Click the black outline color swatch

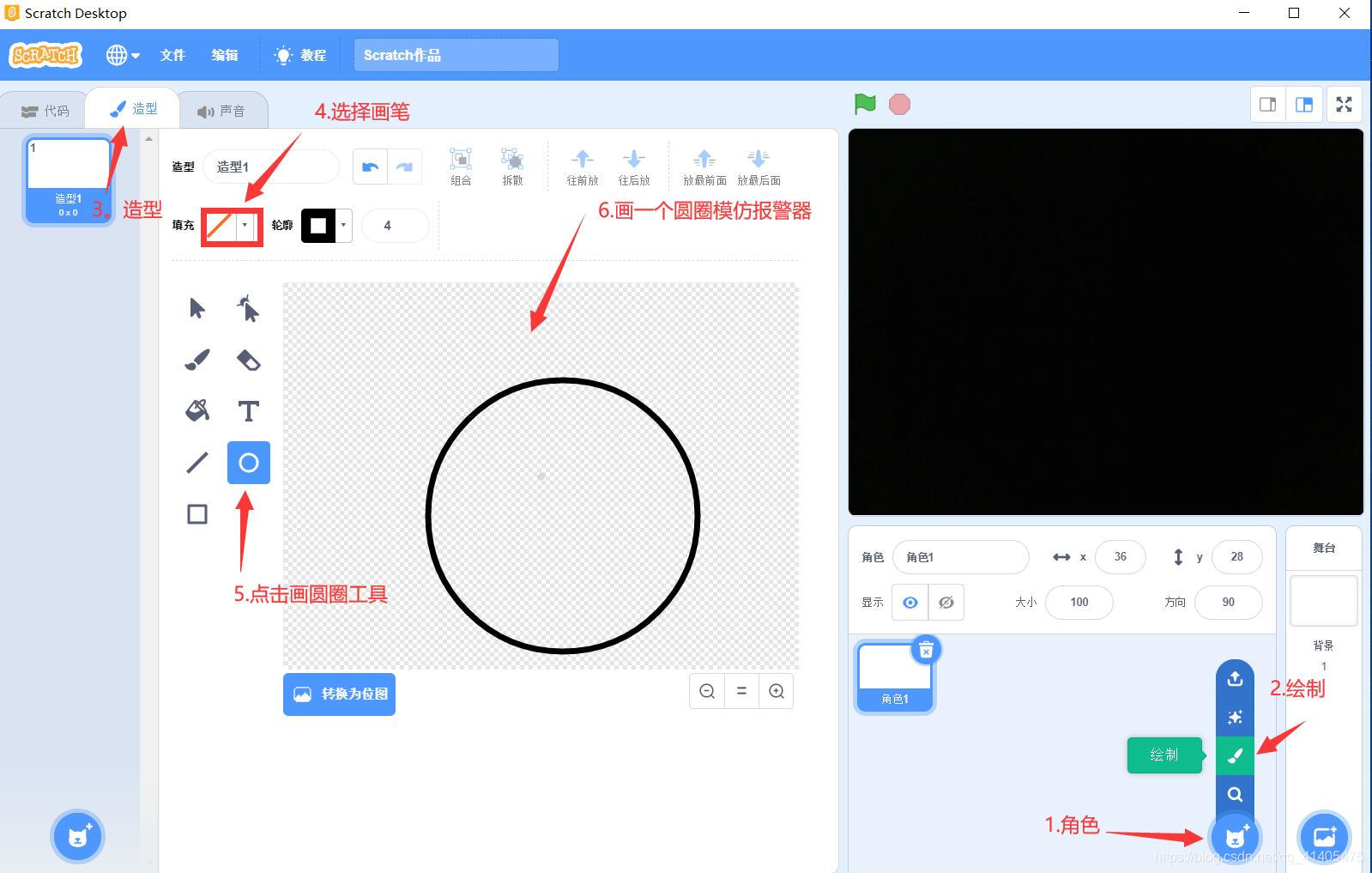(x=318, y=225)
